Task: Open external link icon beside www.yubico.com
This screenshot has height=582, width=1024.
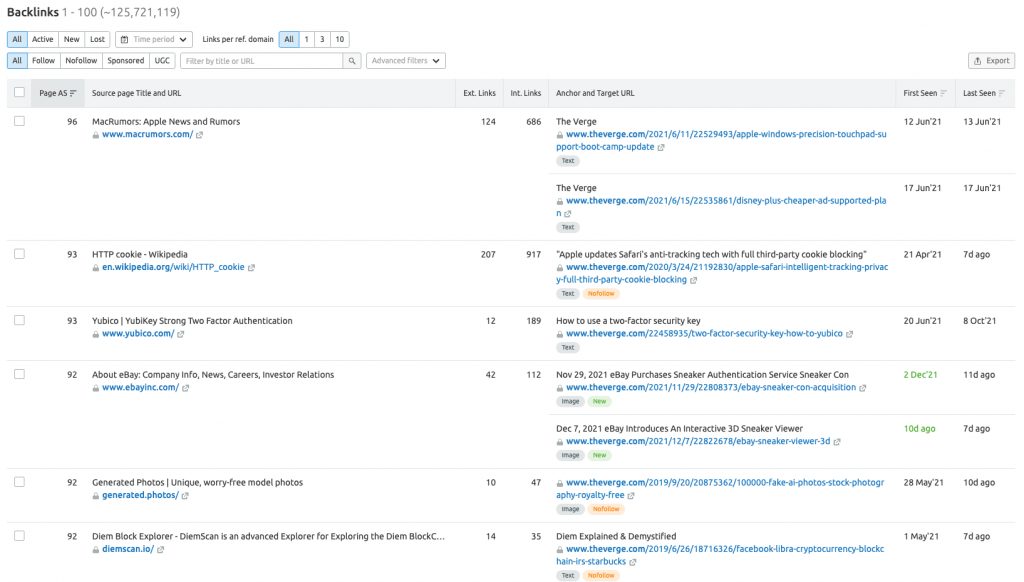Action: pos(181,334)
